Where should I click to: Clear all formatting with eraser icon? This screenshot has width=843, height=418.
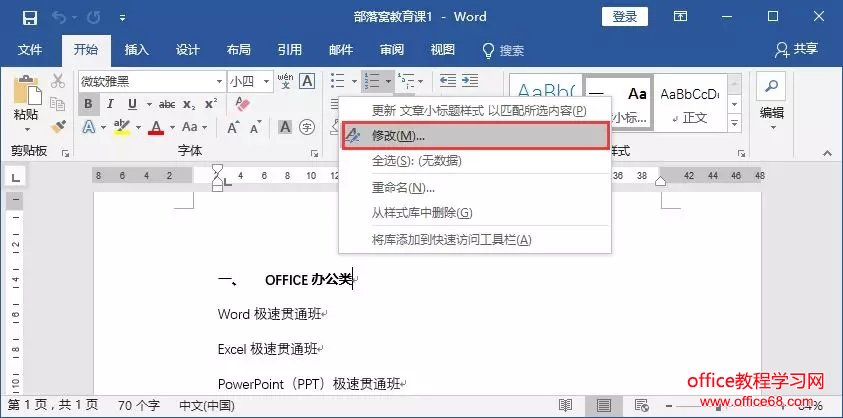(242, 104)
